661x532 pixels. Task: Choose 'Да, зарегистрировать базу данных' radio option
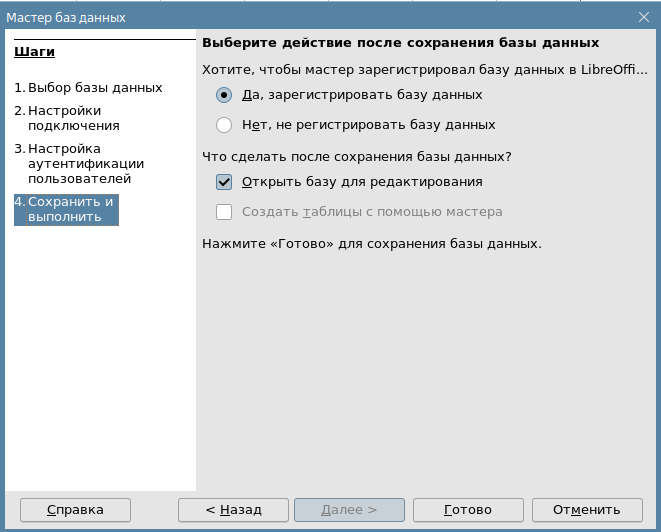(224, 95)
